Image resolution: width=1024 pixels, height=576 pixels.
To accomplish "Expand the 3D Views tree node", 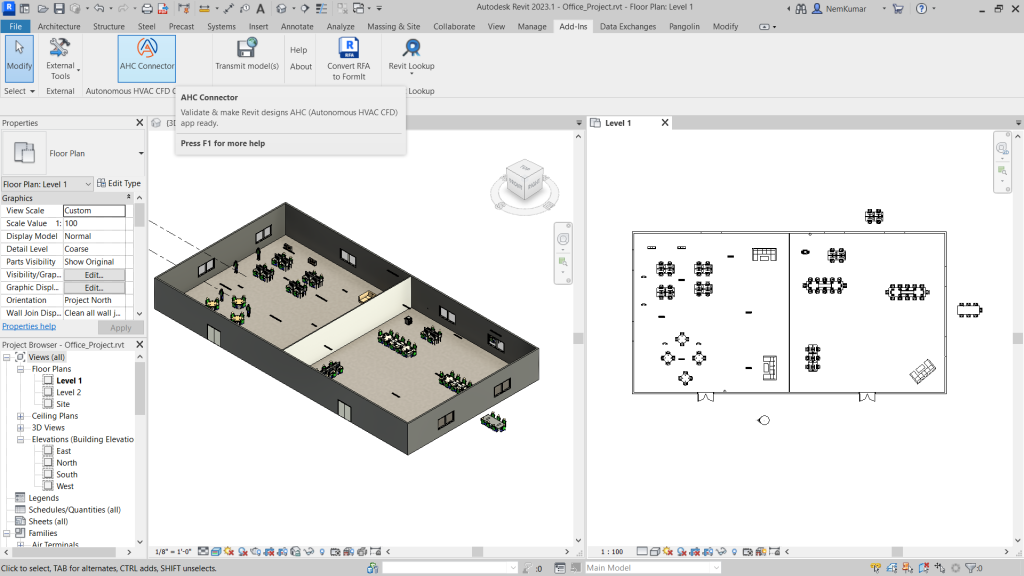I will coord(20,428).
